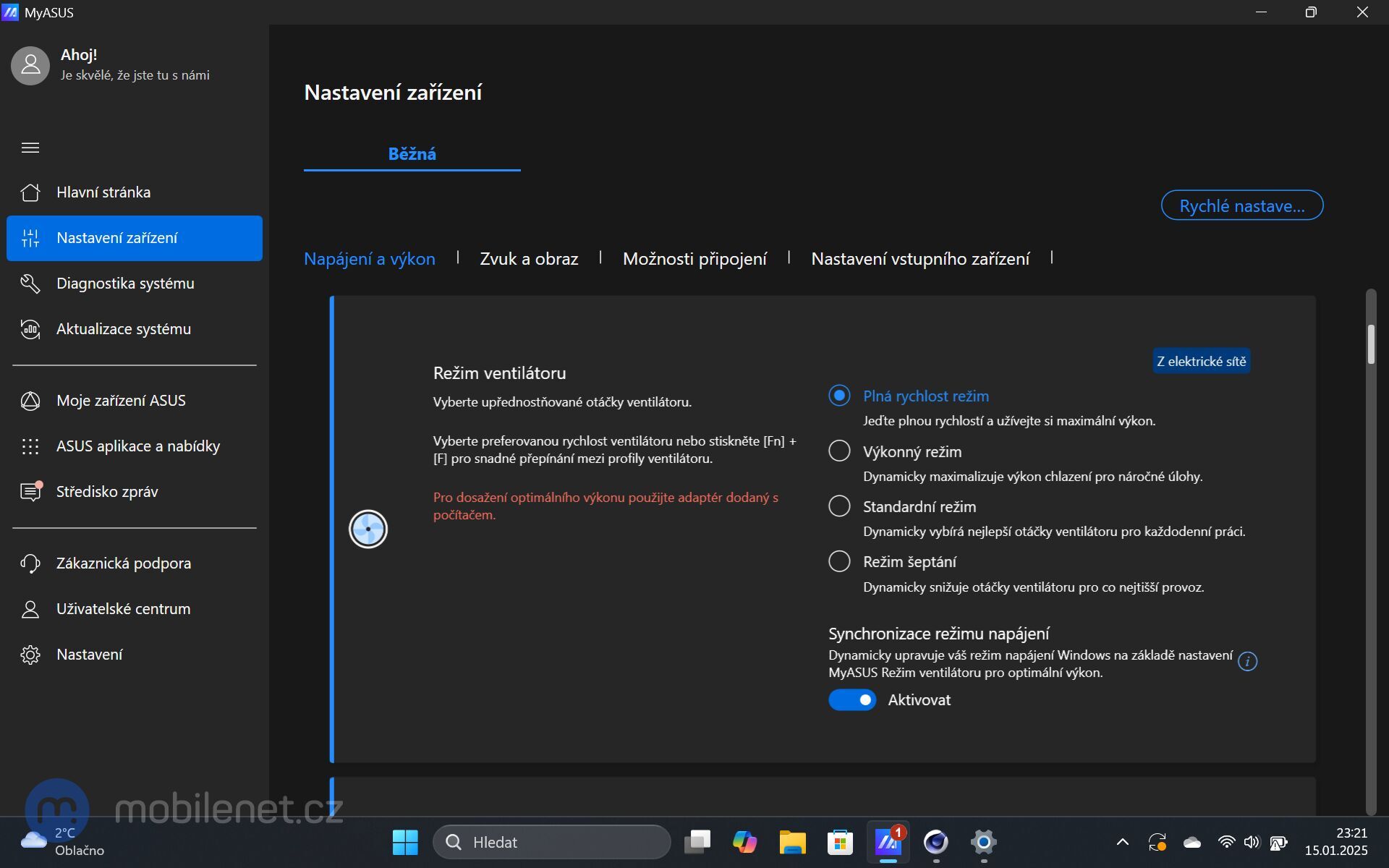Click the Rychlé nastavení button
Screen dimensions: 1389x868
pos(1241,205)
